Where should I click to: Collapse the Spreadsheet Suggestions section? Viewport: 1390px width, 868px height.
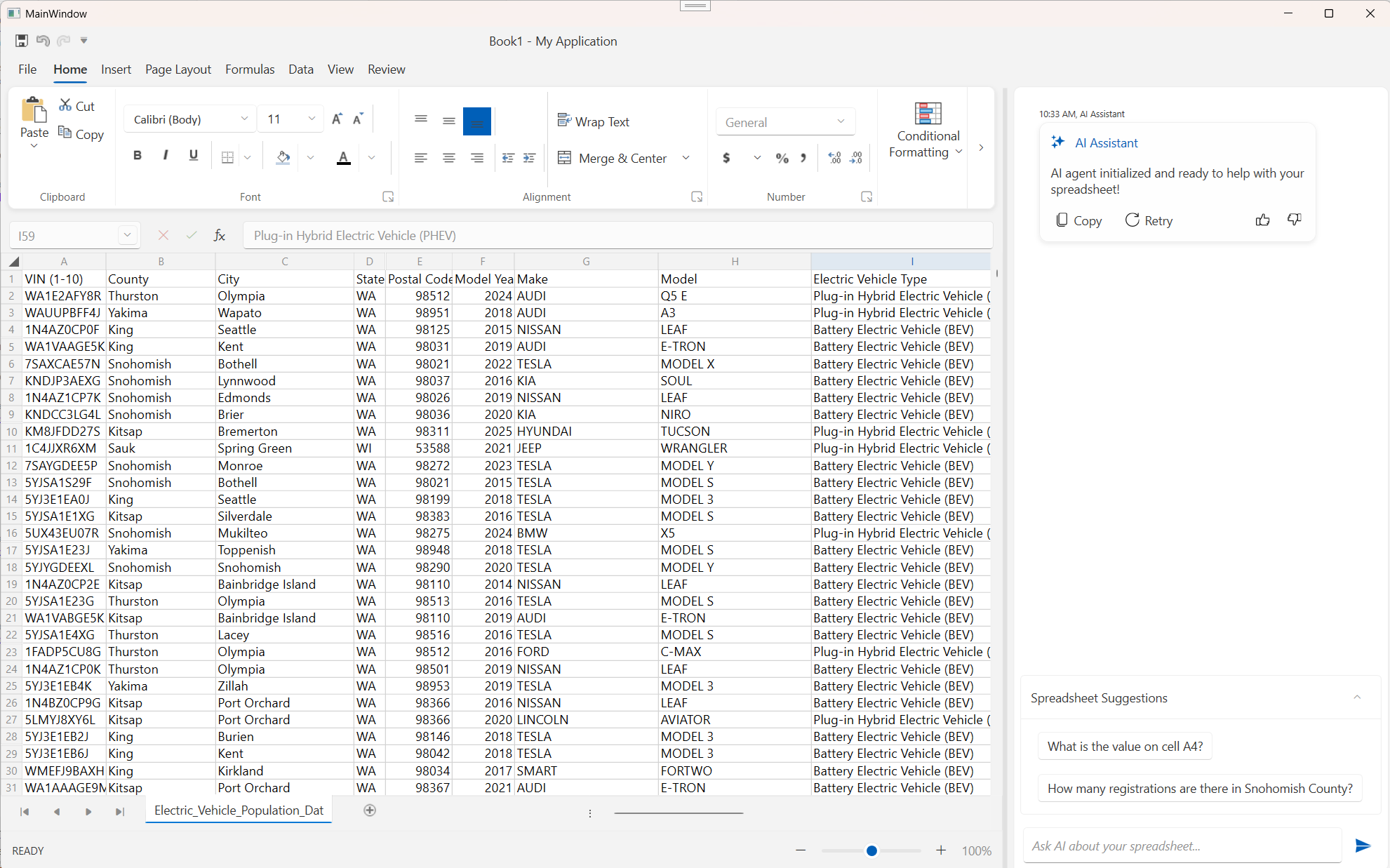pos(1356,697)
